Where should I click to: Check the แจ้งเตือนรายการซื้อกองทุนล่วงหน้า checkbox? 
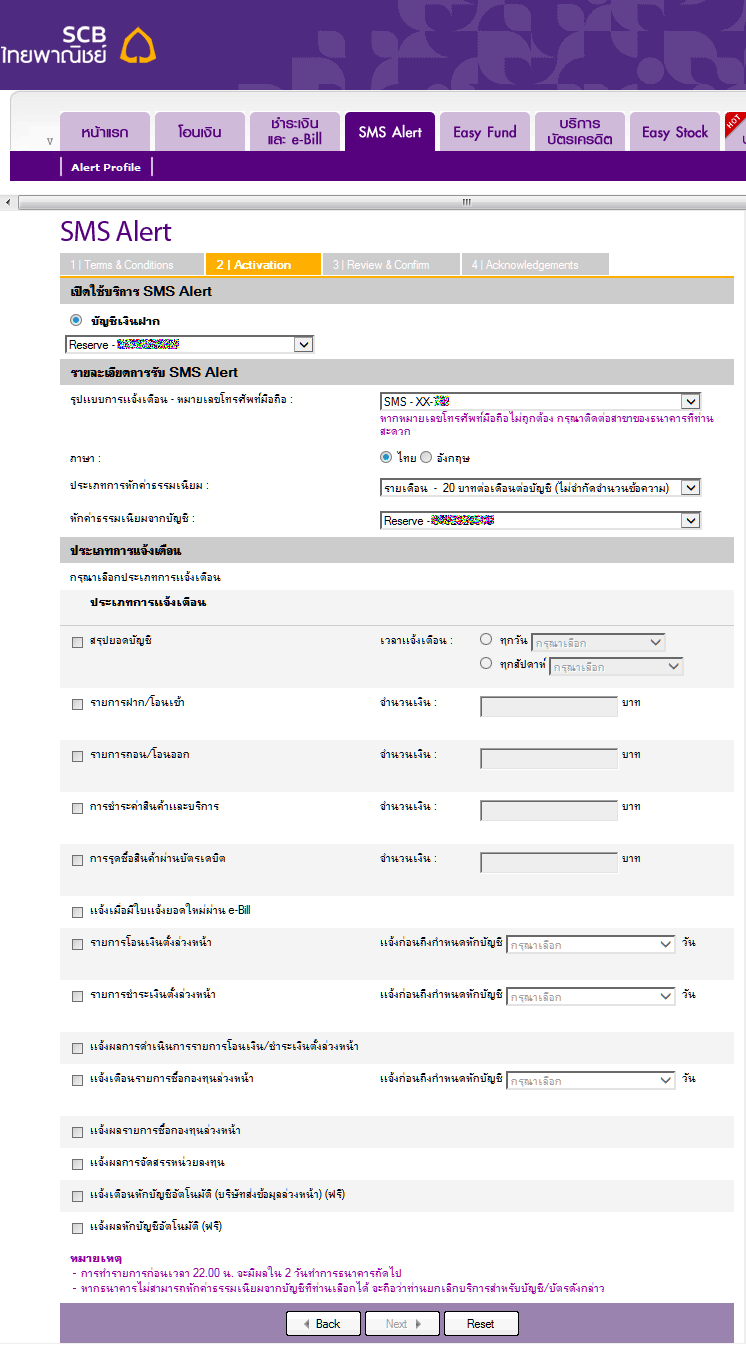pos(78,1080)
